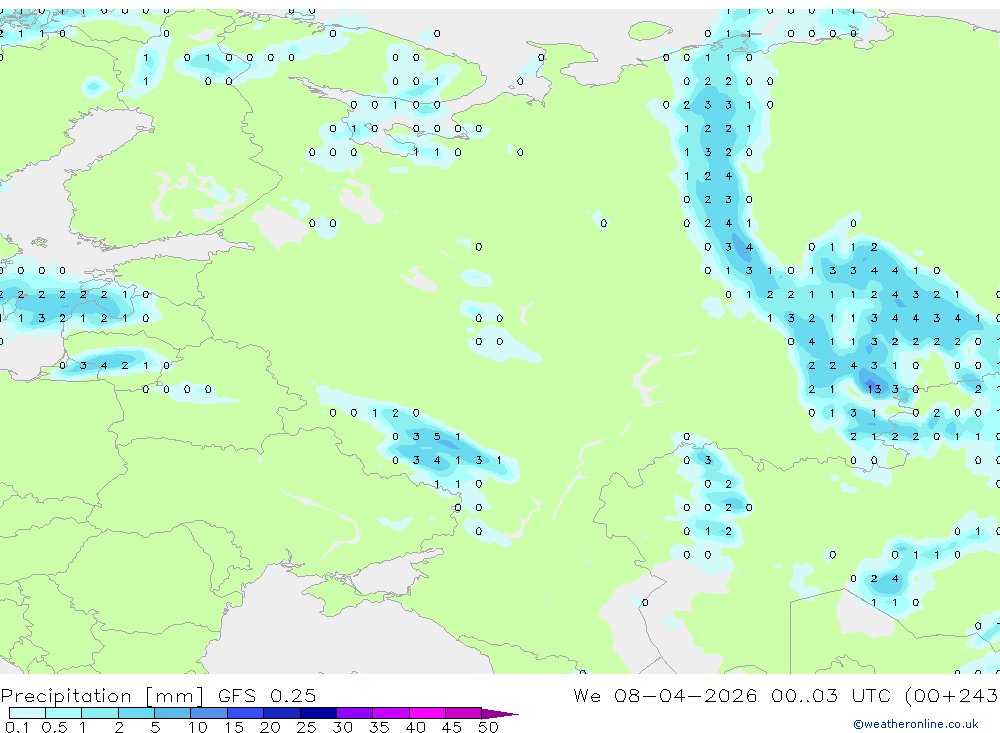Pick the 20–25 mm legend color box
This screenshot has width=1000, height=733.
coord(282,713)
